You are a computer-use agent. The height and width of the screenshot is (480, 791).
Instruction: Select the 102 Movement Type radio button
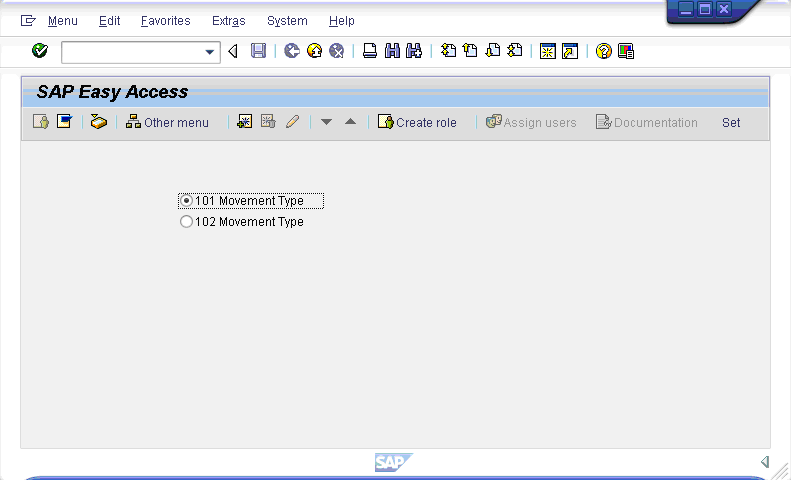point(186,222)
